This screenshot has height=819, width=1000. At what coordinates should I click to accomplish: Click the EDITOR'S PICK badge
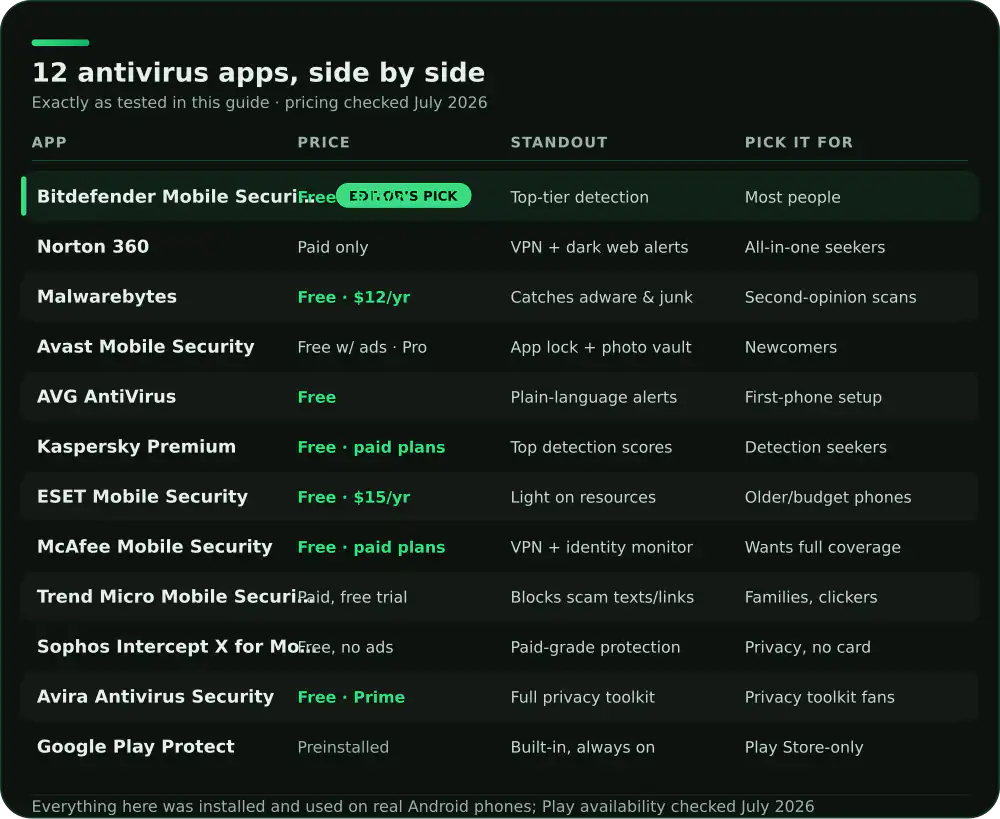(x=403, y=196)
